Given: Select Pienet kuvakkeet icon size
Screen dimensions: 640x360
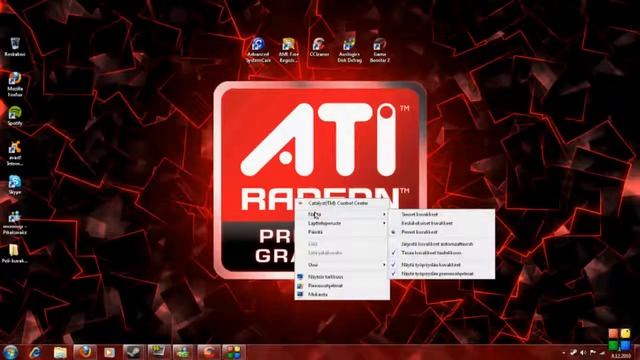Looking at the screenshot, I should click(x=442, y=232).
